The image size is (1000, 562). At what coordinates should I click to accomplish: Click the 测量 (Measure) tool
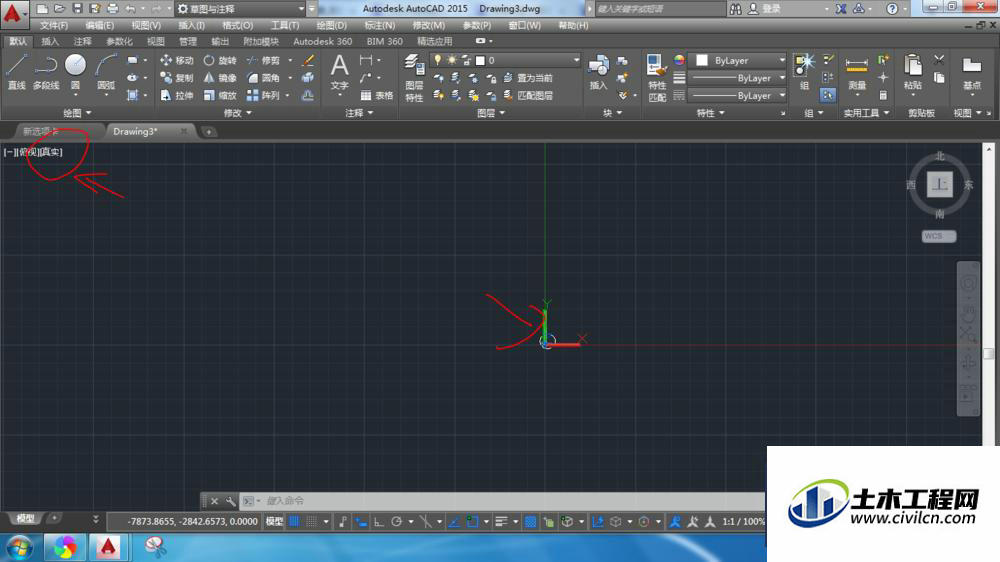pyautogui.click(x=857, y=73)
